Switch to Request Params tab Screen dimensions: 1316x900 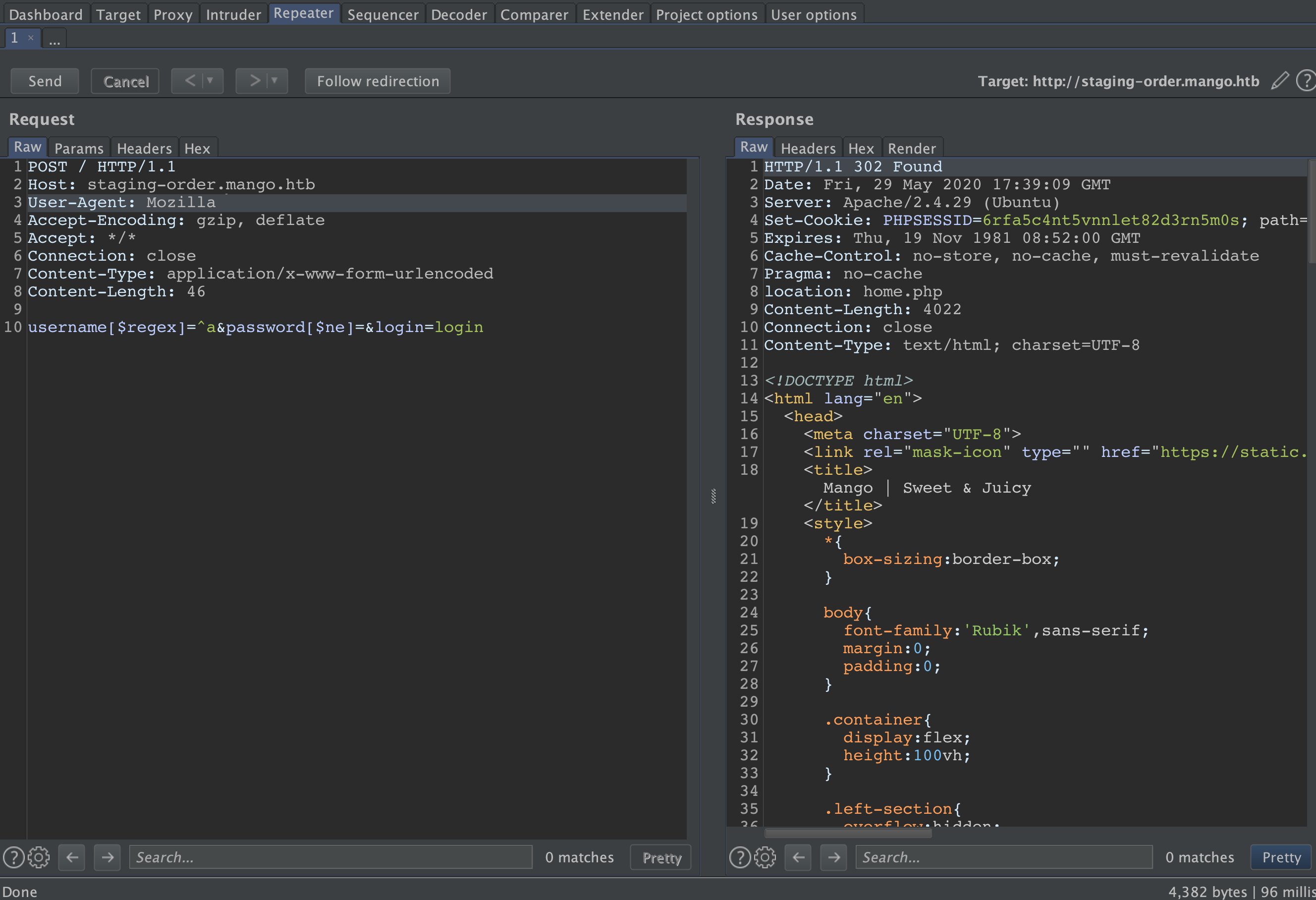point(79,148)
